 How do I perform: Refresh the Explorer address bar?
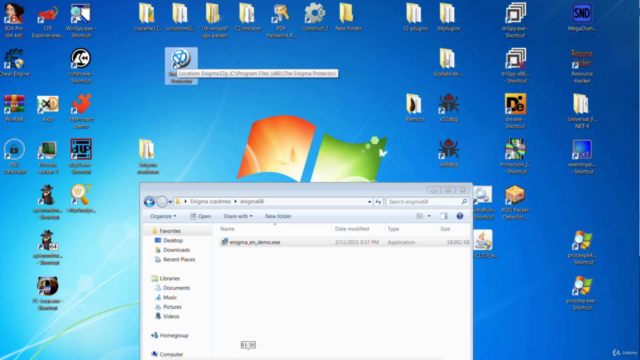point(378,202)
